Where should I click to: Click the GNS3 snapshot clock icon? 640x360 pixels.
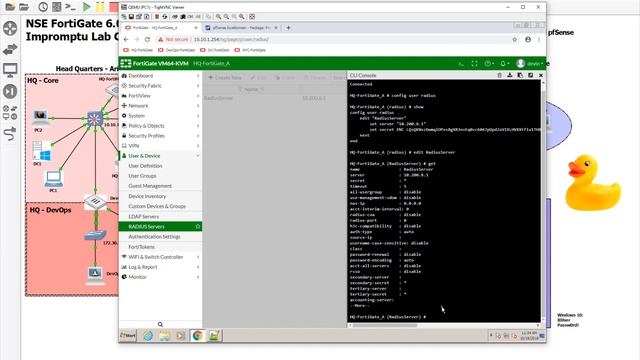(43, 7)
